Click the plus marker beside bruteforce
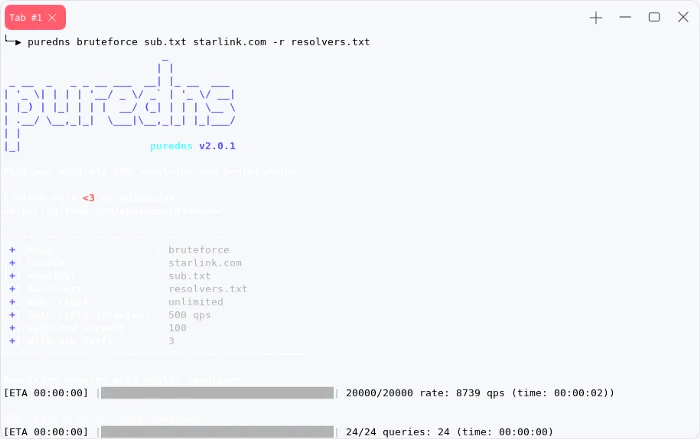The height and width of the screenshot is (439, 700). (12, 250)
